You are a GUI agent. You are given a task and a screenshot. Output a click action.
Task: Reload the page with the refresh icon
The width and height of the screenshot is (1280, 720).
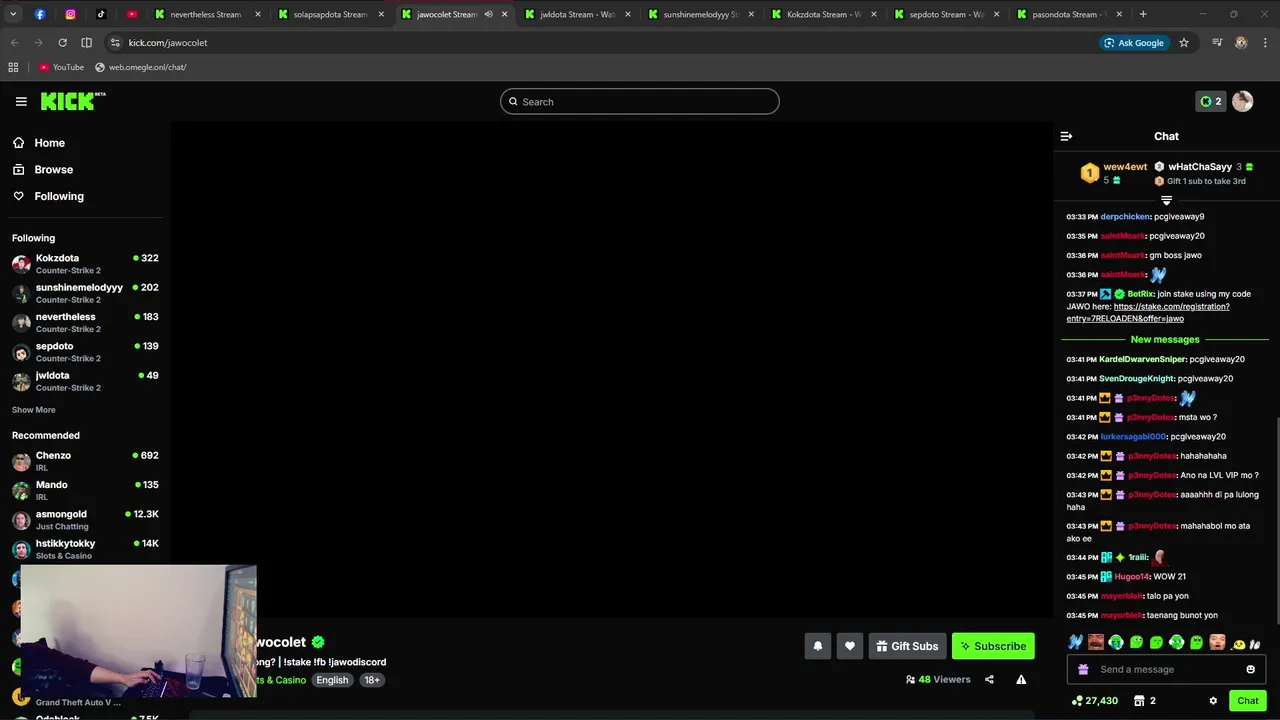pos(62,43)
